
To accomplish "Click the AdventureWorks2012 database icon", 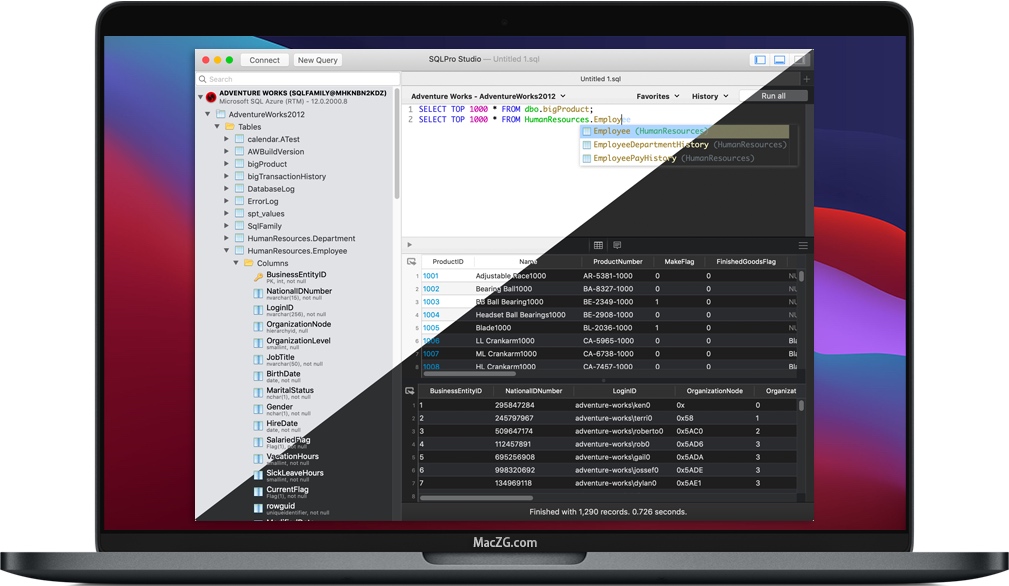I will [221, 114].
